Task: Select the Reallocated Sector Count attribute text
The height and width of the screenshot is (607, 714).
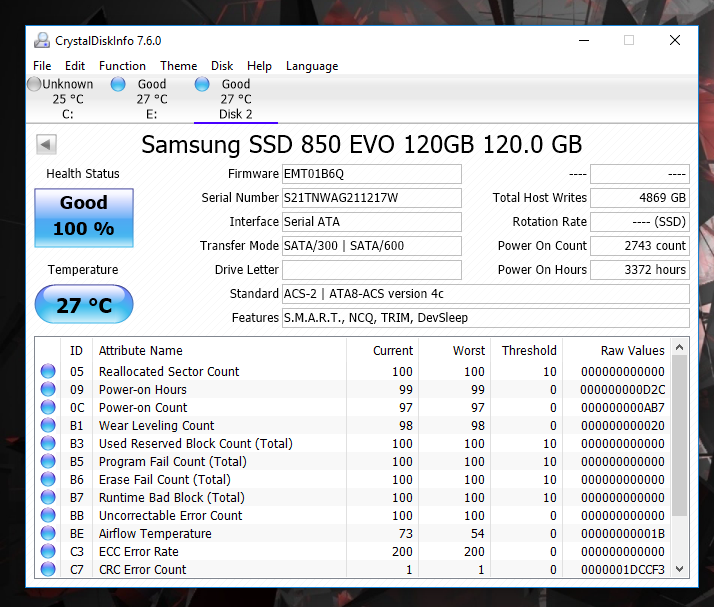Action: coord(169,372)
